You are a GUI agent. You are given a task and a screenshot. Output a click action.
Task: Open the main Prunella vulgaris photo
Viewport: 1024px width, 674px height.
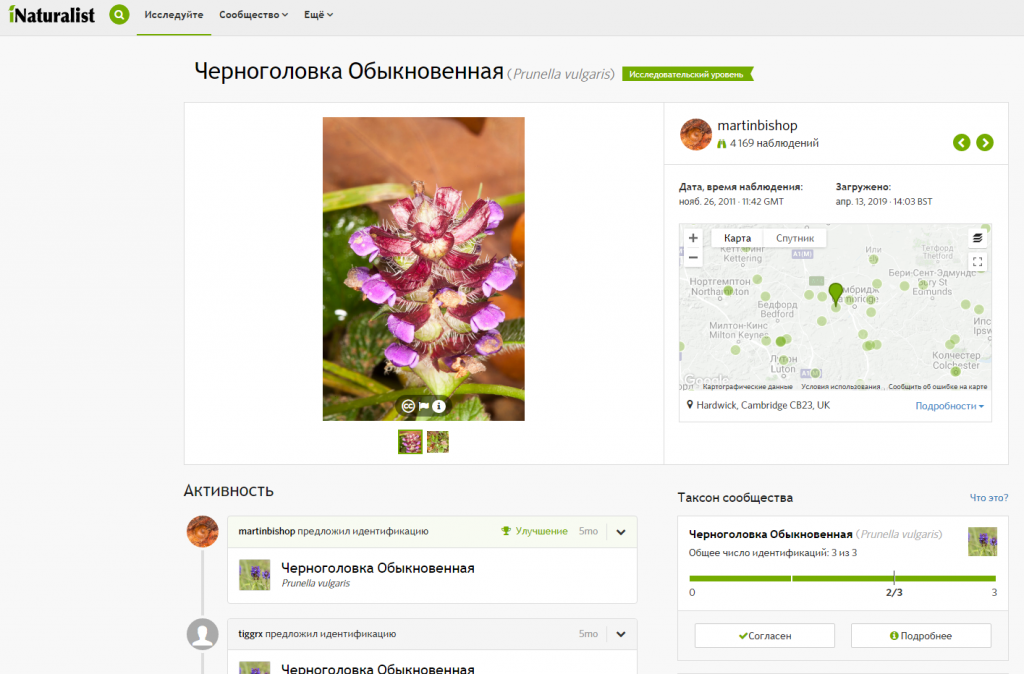(x=423, y=268)
